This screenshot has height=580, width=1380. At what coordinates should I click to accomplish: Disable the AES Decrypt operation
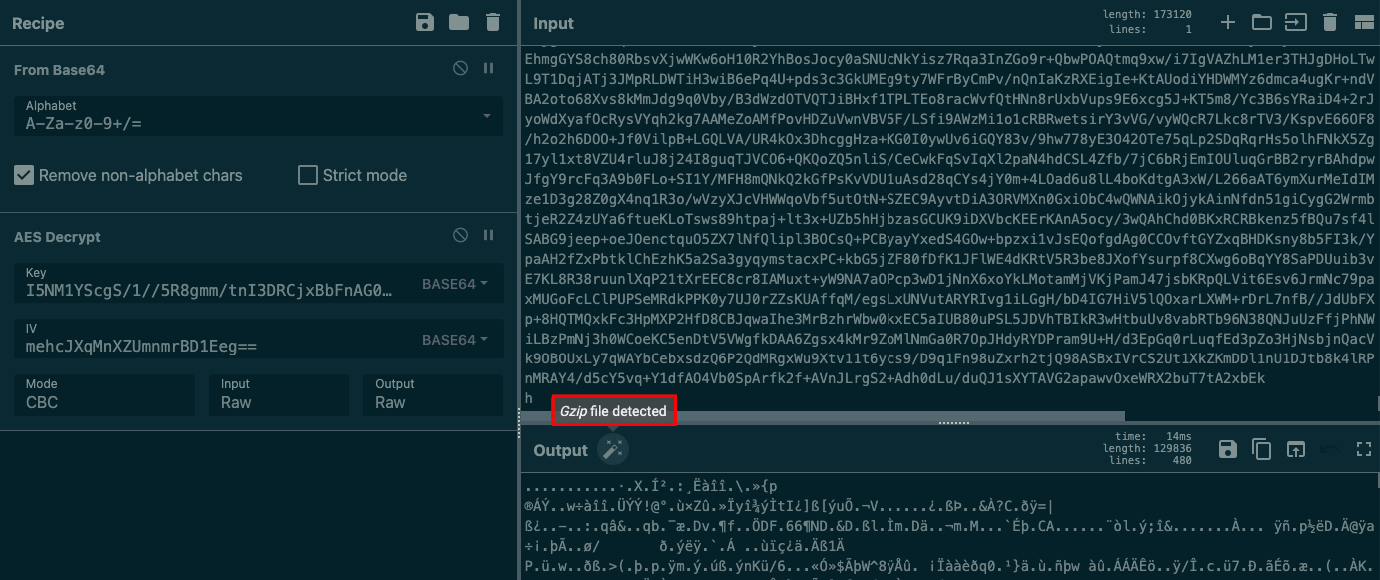[x=460, y=236]
